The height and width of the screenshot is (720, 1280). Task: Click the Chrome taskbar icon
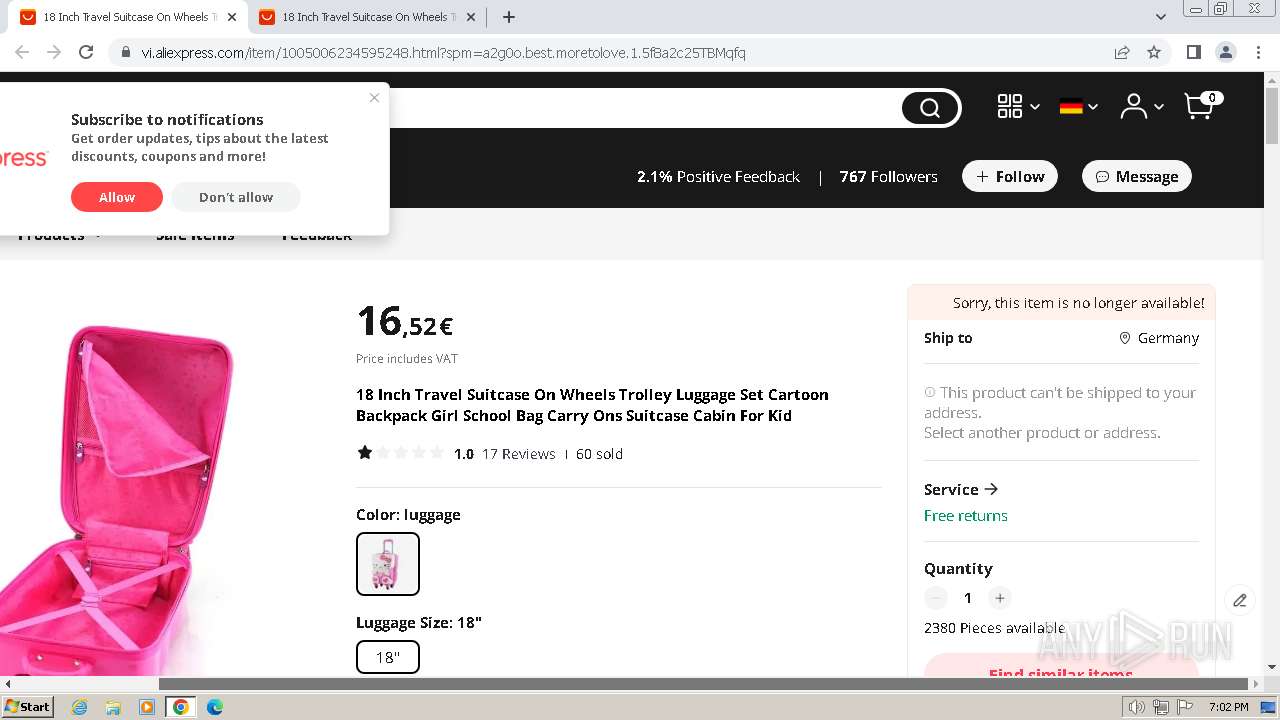click(x=181, y=707)
